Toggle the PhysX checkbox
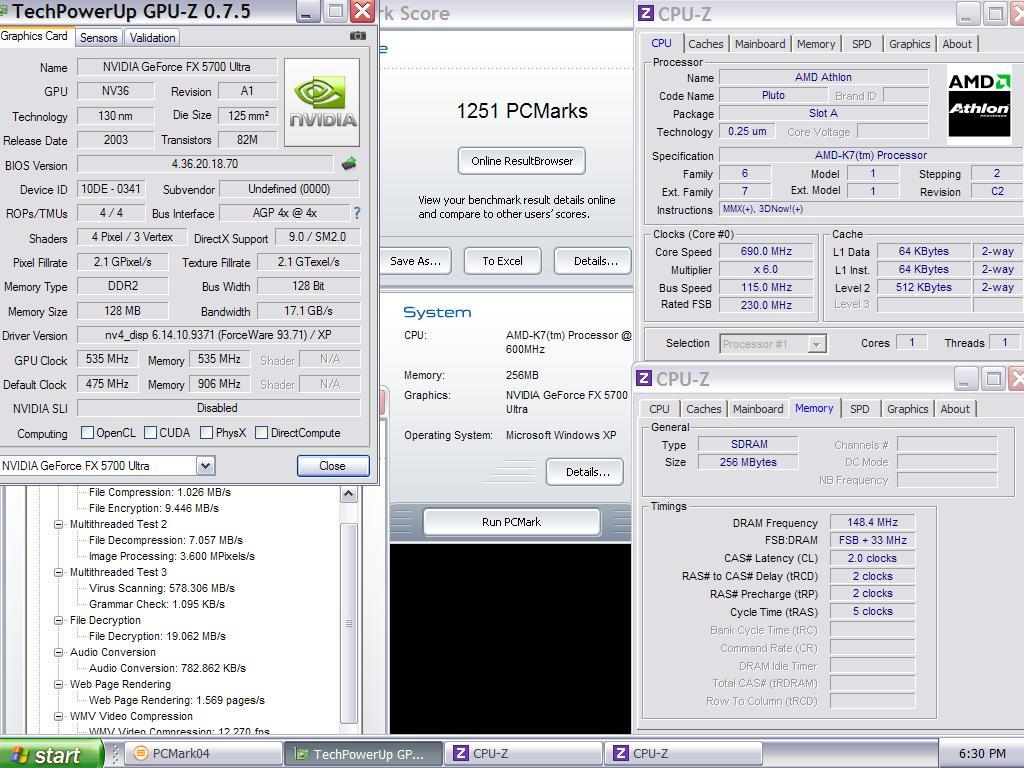 [x=206, y=432]
